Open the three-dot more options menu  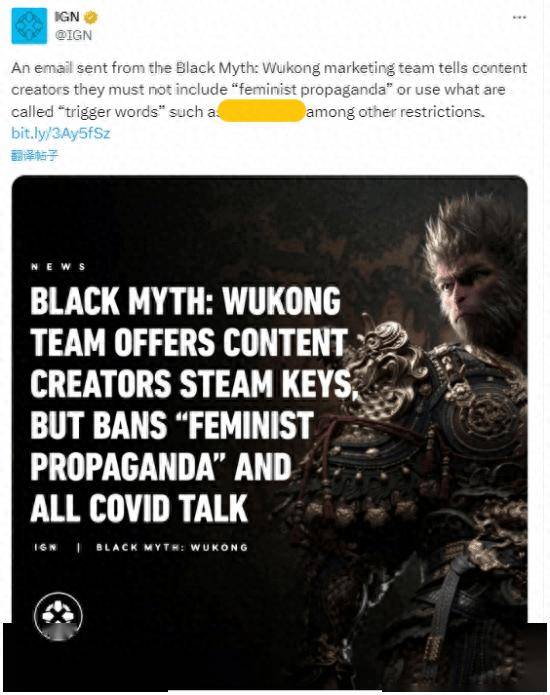[519, 17]
